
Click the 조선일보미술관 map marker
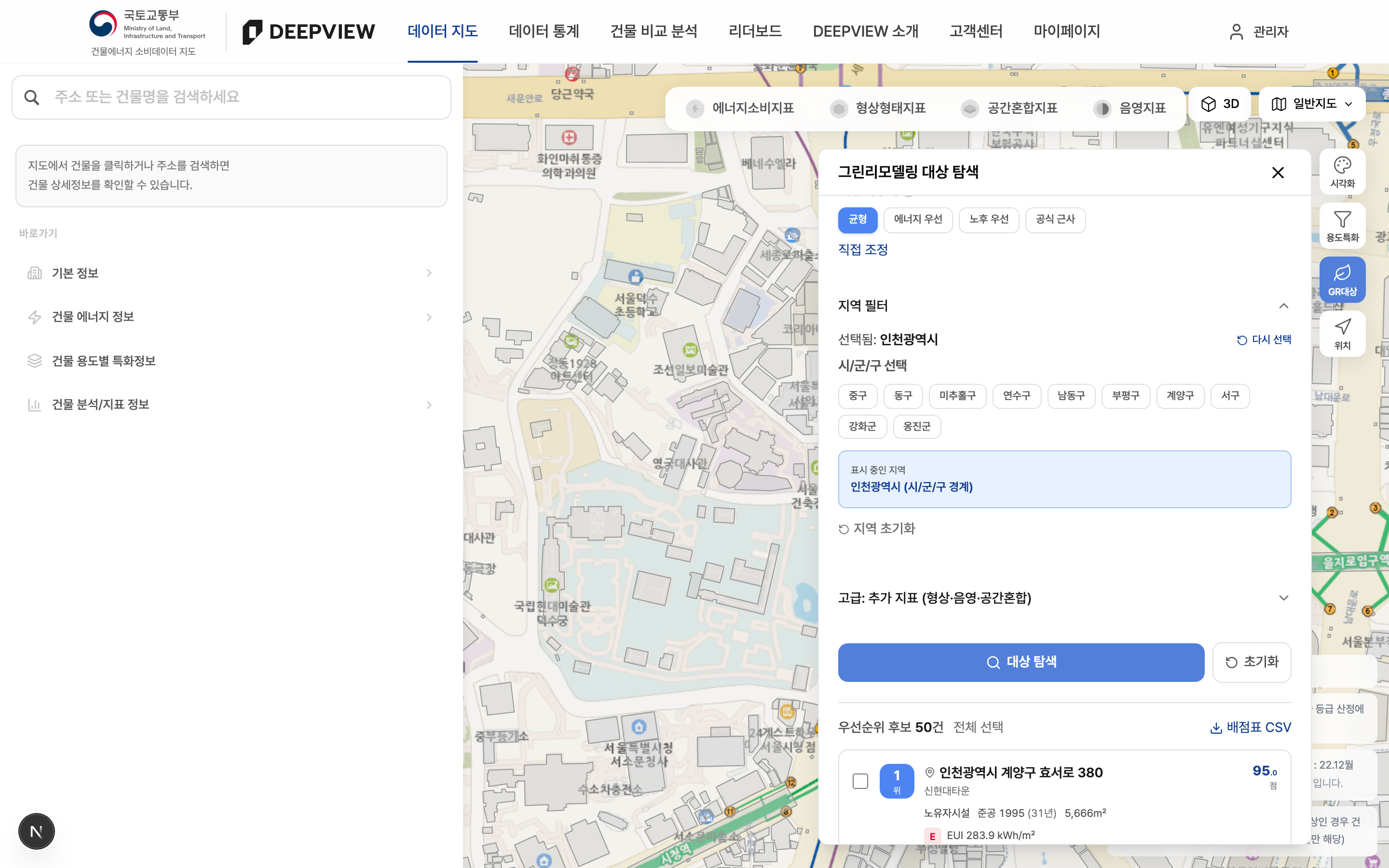point(690,350)
